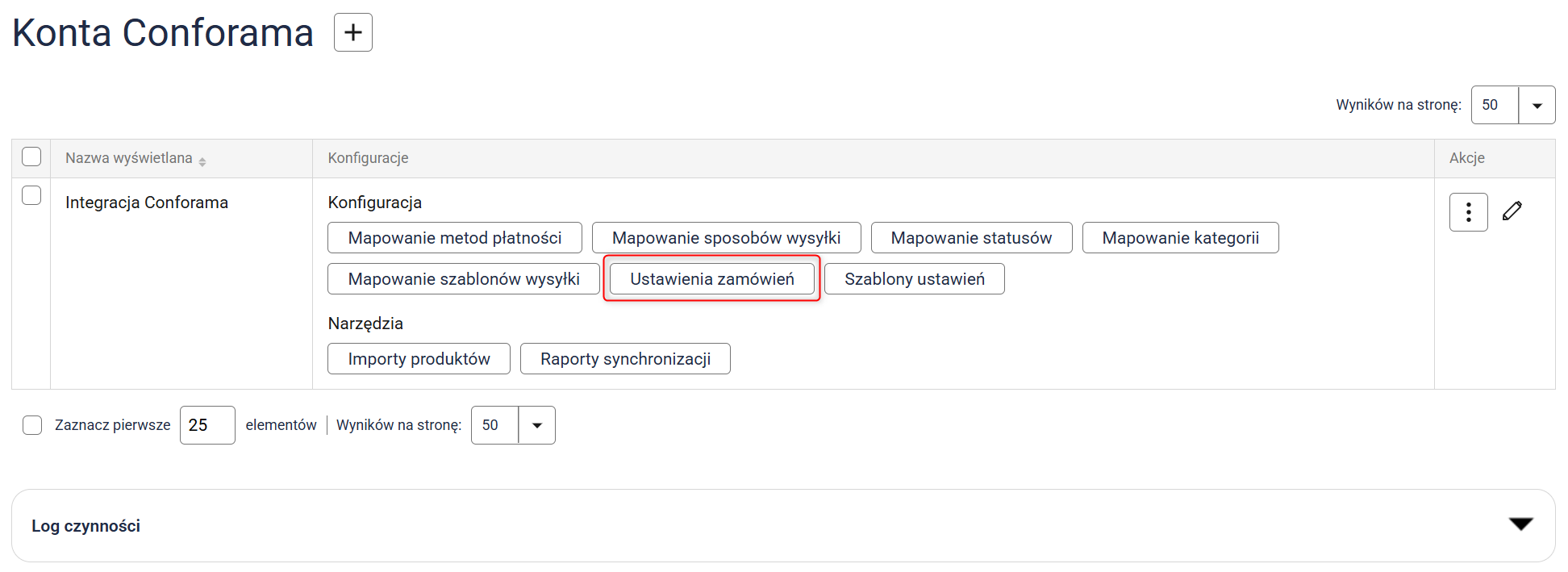The height and width of the screenshot is (572, 1568).
Task: Open Mapowanie sposobów wysyłki
Action: pos(726,238)
